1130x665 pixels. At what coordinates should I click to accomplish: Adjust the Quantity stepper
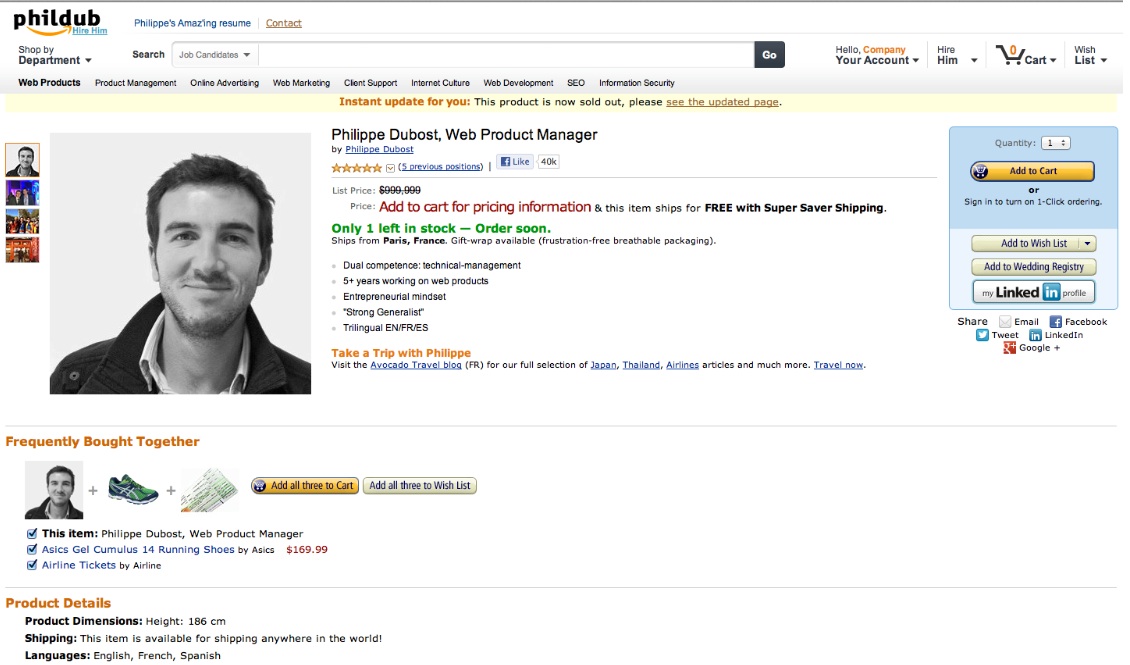coord(1056,143)
